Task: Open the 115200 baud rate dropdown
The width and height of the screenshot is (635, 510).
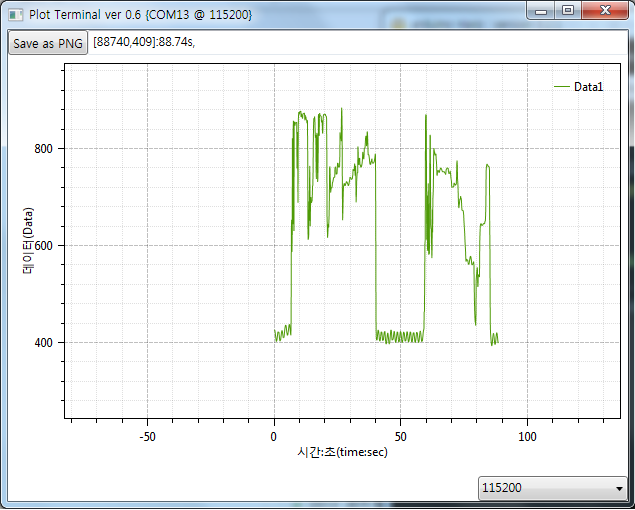Action: tap(552, 488)
